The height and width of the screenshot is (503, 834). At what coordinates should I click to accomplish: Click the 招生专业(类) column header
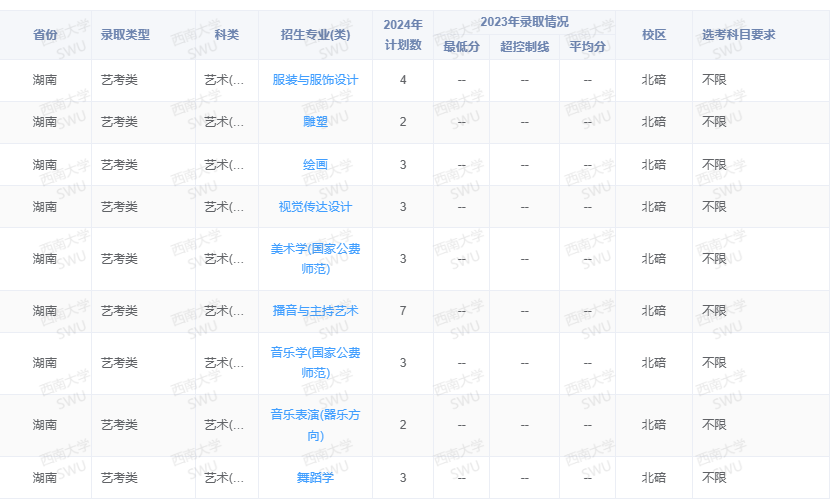(x=315, y=35)
